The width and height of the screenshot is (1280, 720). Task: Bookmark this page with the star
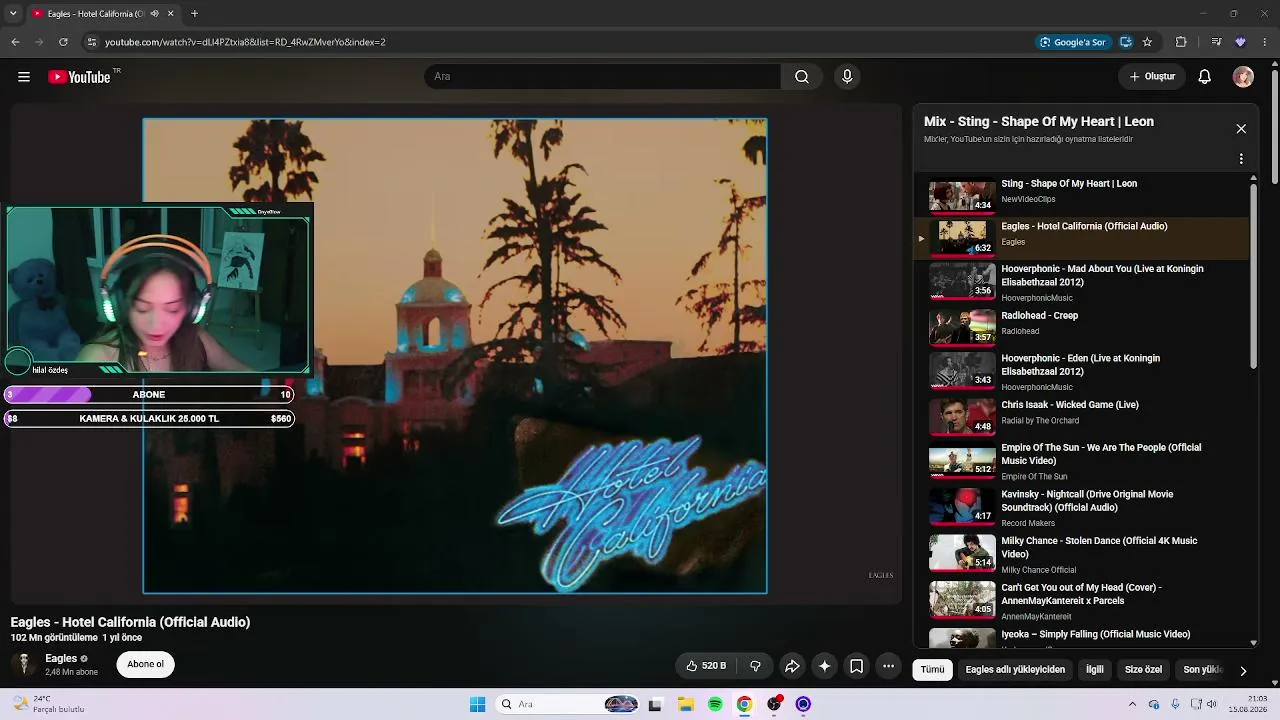(x=1147, y=42)
